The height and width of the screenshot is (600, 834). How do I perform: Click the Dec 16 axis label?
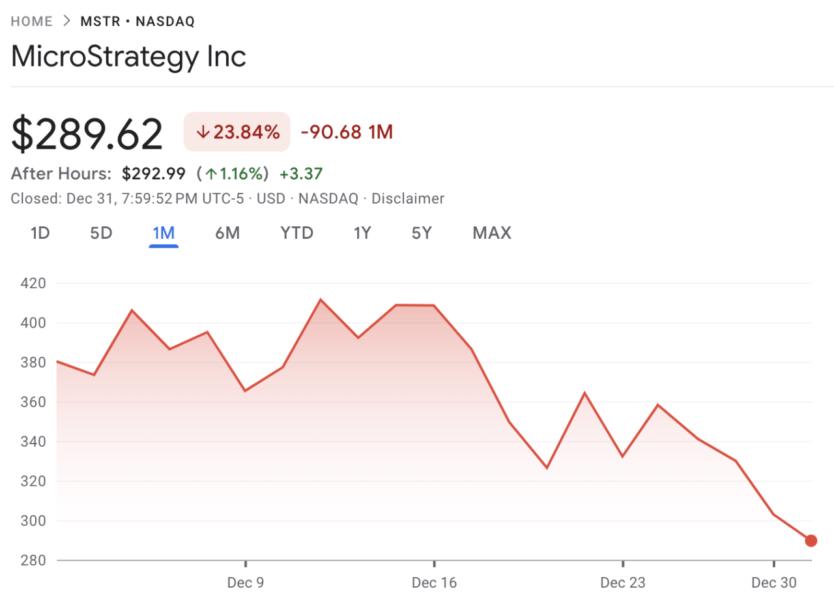434,583
